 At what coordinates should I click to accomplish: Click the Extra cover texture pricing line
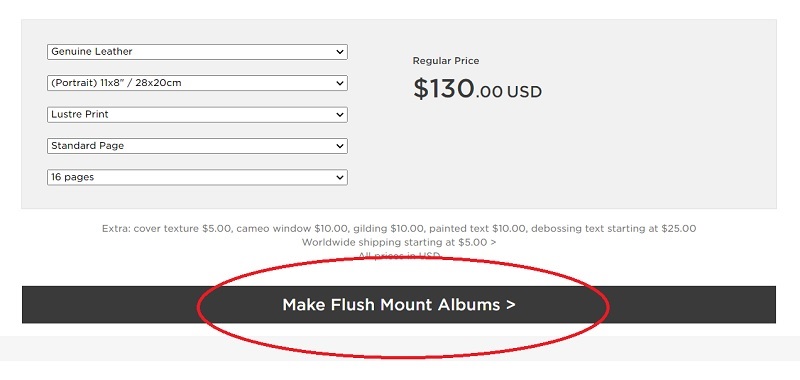click(399, 229)
